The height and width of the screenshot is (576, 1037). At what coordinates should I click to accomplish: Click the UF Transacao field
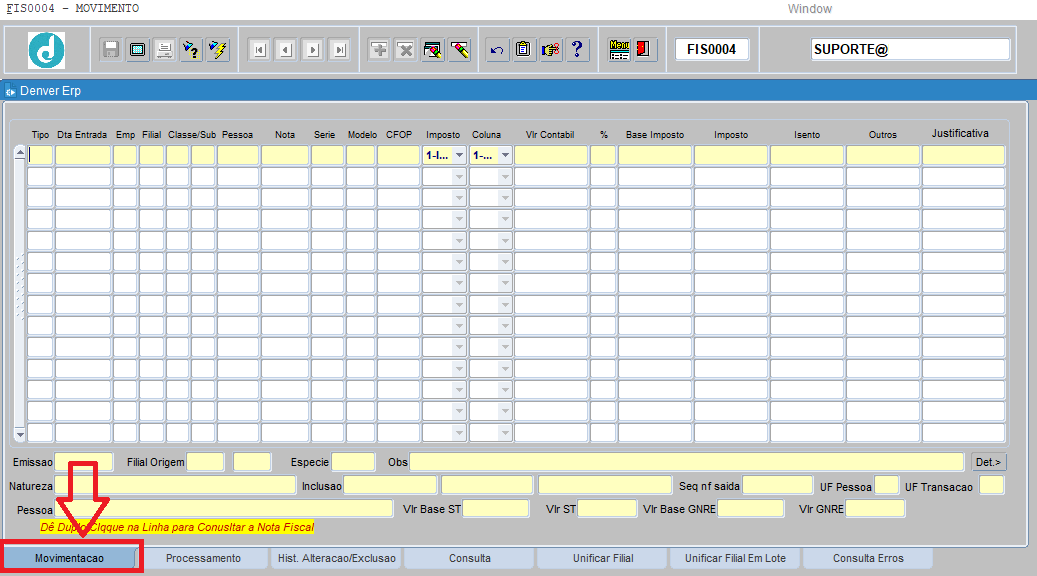click(991, 486)
